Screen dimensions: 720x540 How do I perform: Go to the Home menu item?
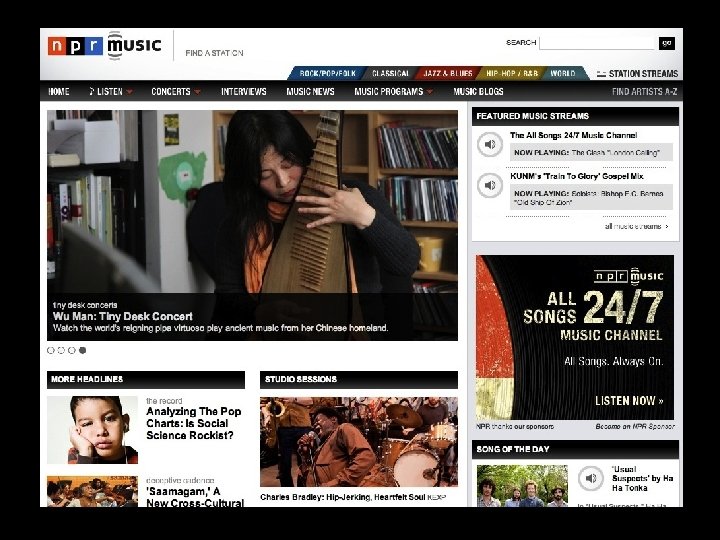click(x=59, y=91)
